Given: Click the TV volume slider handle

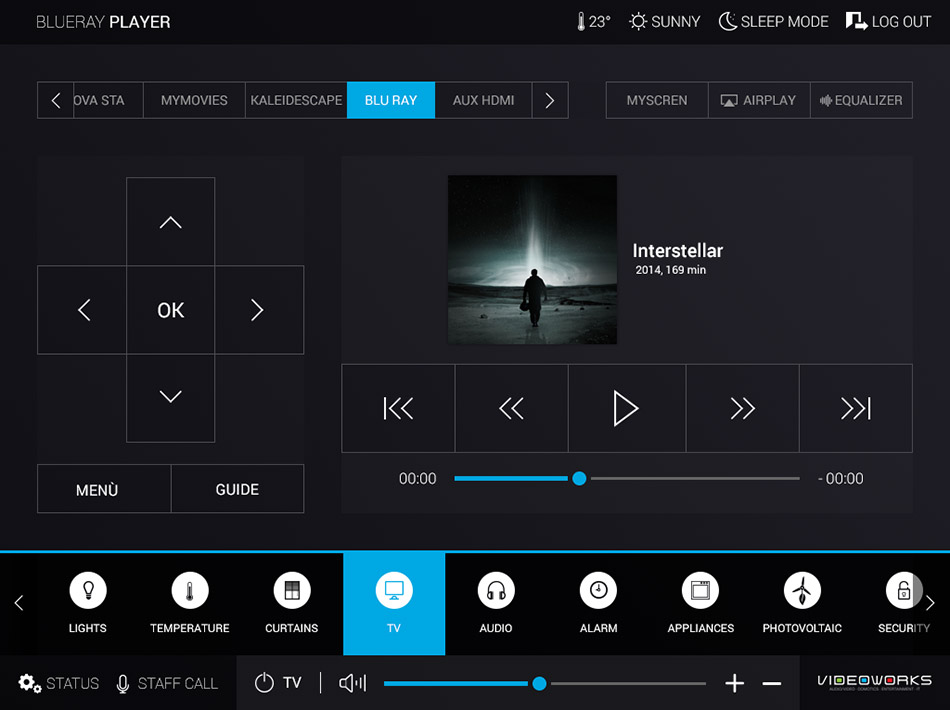Looking at the screenshot, I should 539,684.
